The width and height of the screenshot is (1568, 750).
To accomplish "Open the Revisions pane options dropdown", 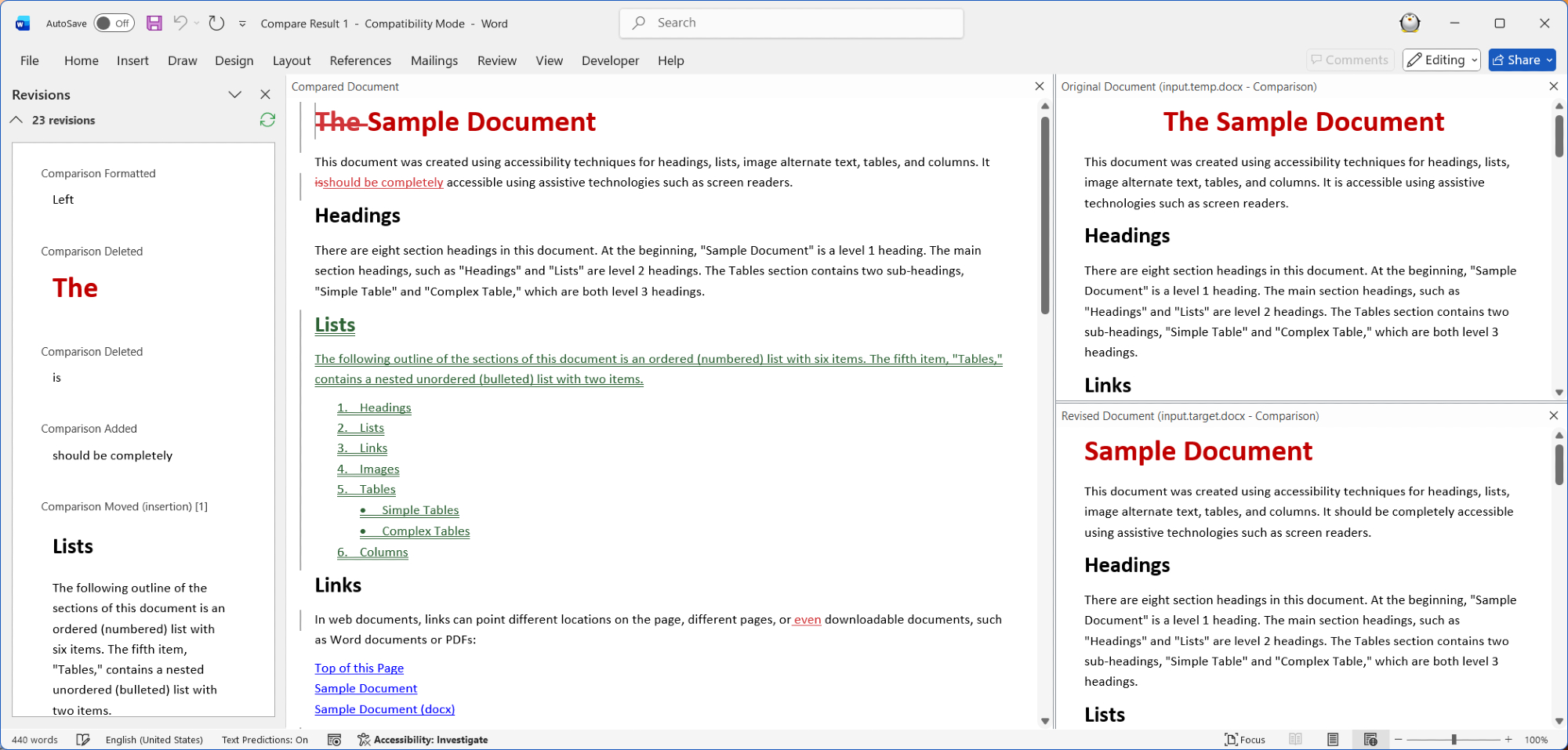I will click(234, 95).
